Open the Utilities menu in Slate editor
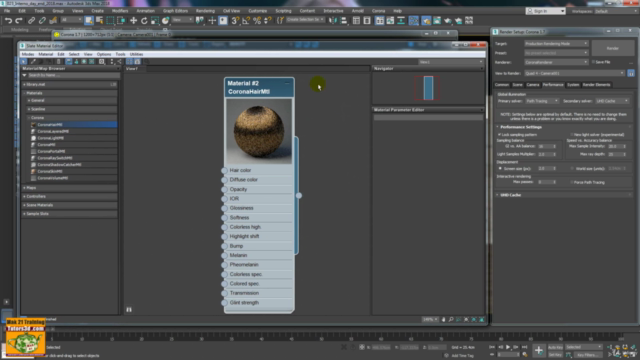 tap(136, 54)
